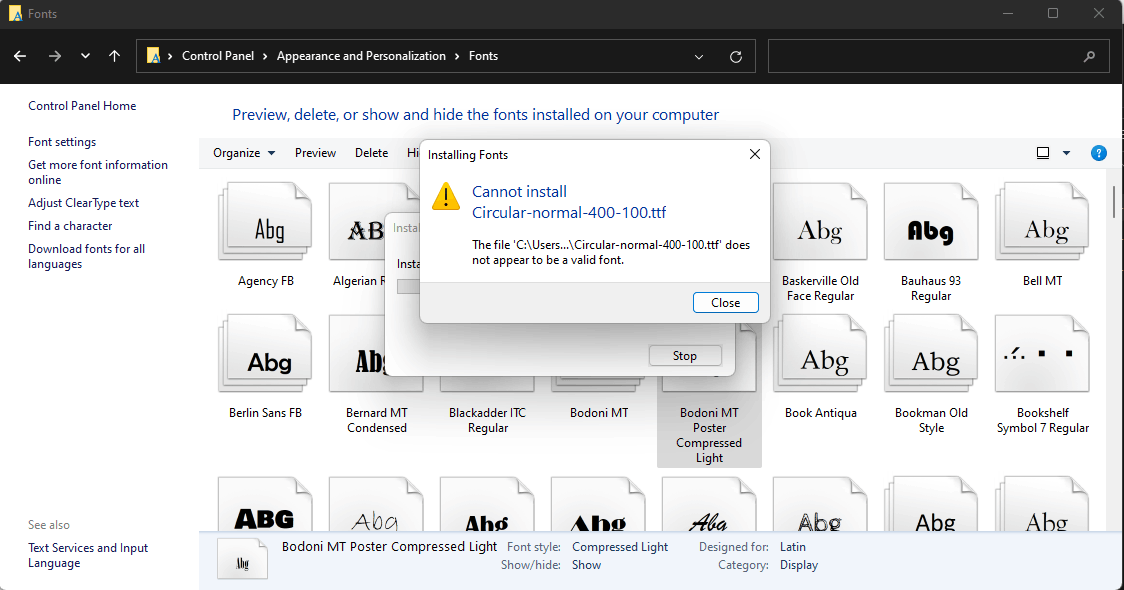Click the back navigation arrow
1124x590 pixels.
click(20, 56)
